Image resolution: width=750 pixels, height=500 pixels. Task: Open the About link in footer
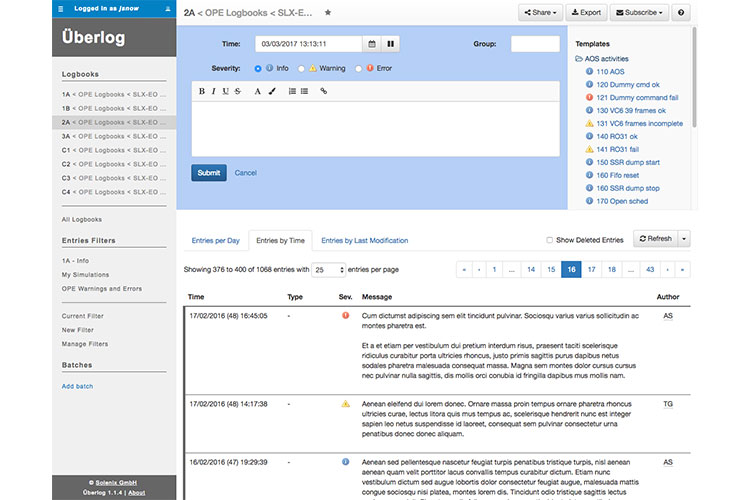[x=136, y=492]
